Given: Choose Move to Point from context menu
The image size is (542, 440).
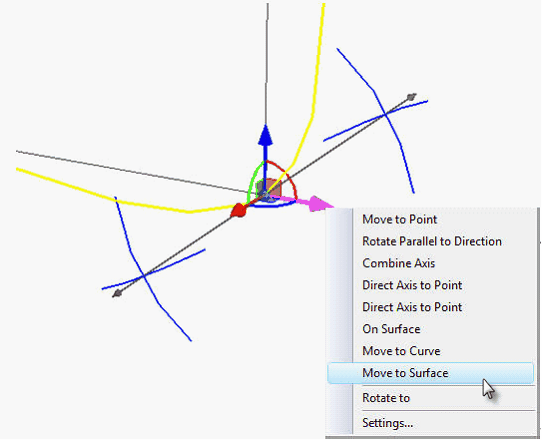Looking at the screenshot, I should 400,219.
